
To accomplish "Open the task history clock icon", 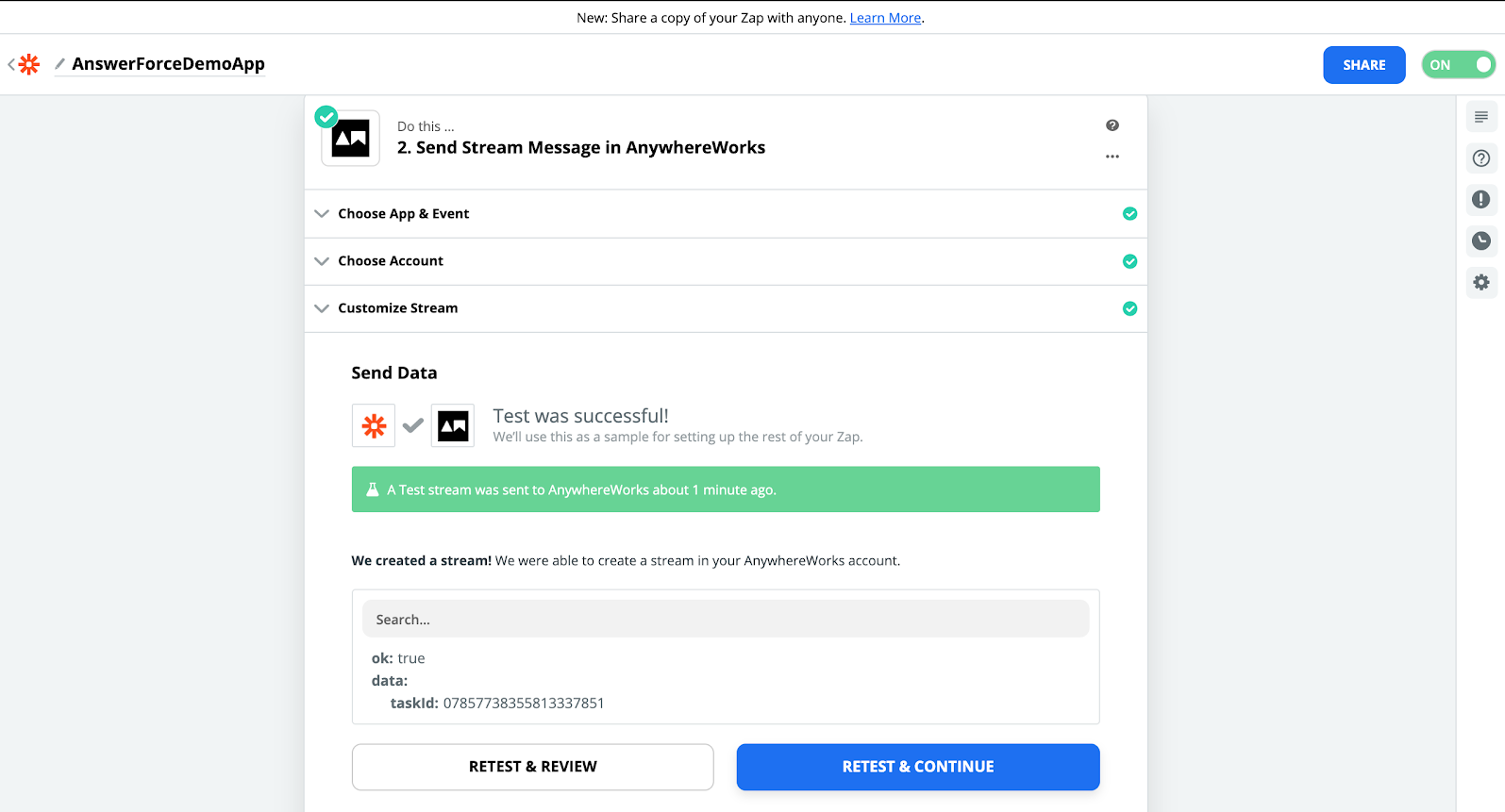I will point(1481,240).
